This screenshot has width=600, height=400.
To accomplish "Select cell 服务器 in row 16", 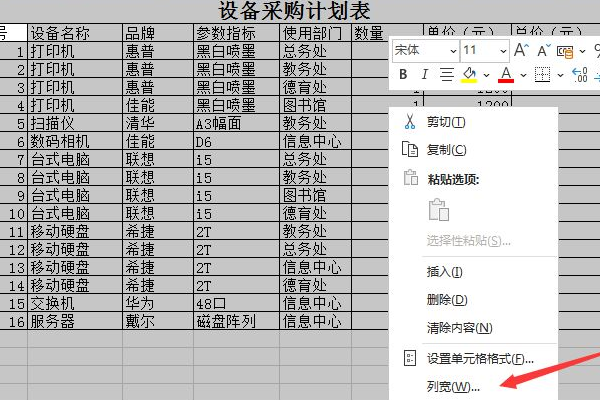I will [75, 322].
